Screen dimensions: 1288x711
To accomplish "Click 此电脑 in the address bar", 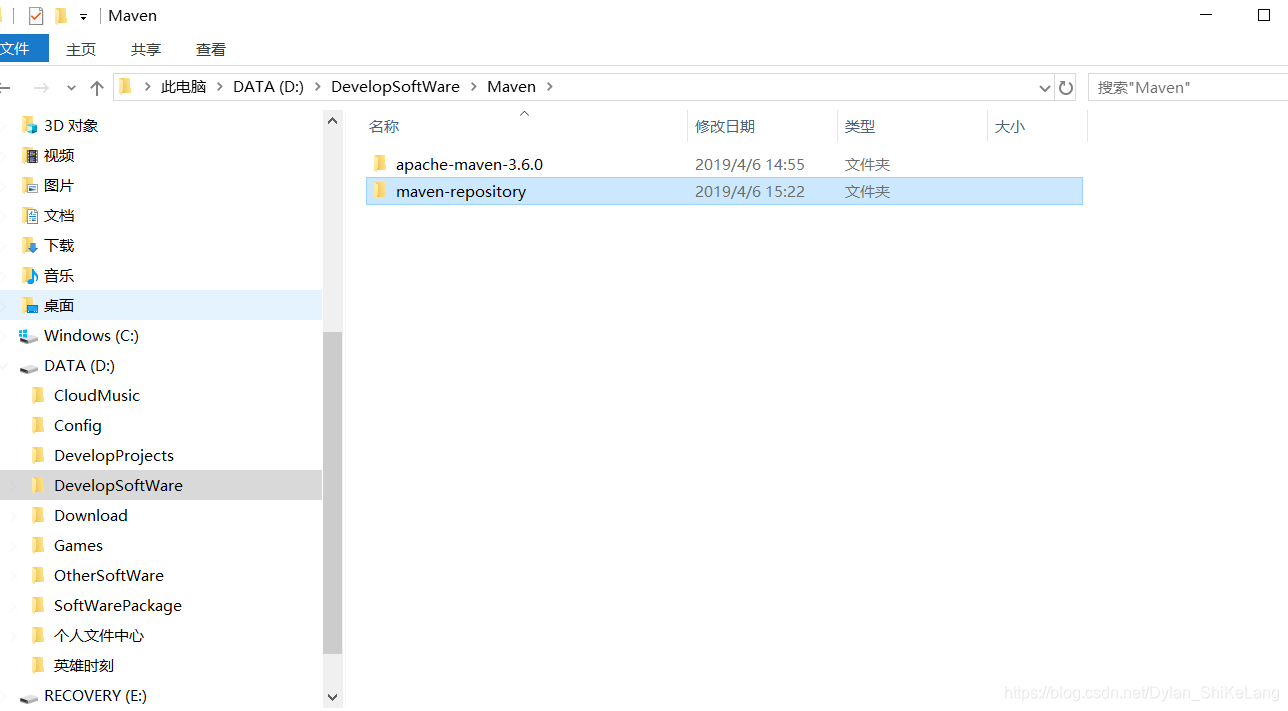I will tap(183, 87).
